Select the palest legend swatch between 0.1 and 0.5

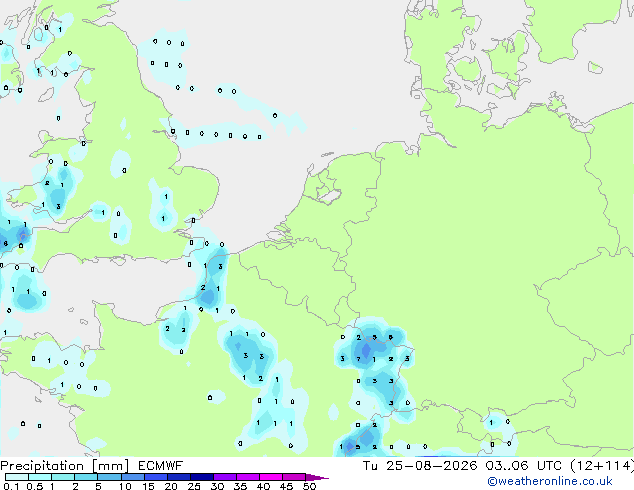(17, 477)
